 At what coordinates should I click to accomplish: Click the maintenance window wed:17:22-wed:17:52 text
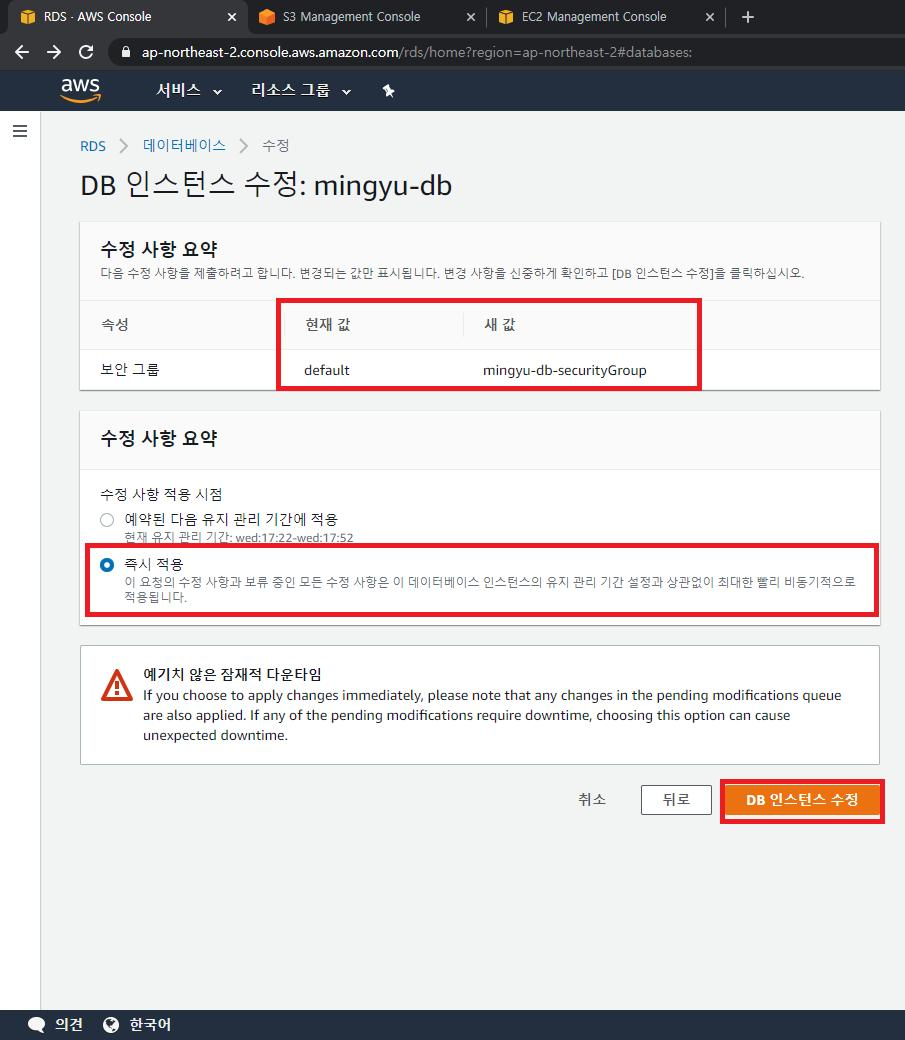coord(294,538)
